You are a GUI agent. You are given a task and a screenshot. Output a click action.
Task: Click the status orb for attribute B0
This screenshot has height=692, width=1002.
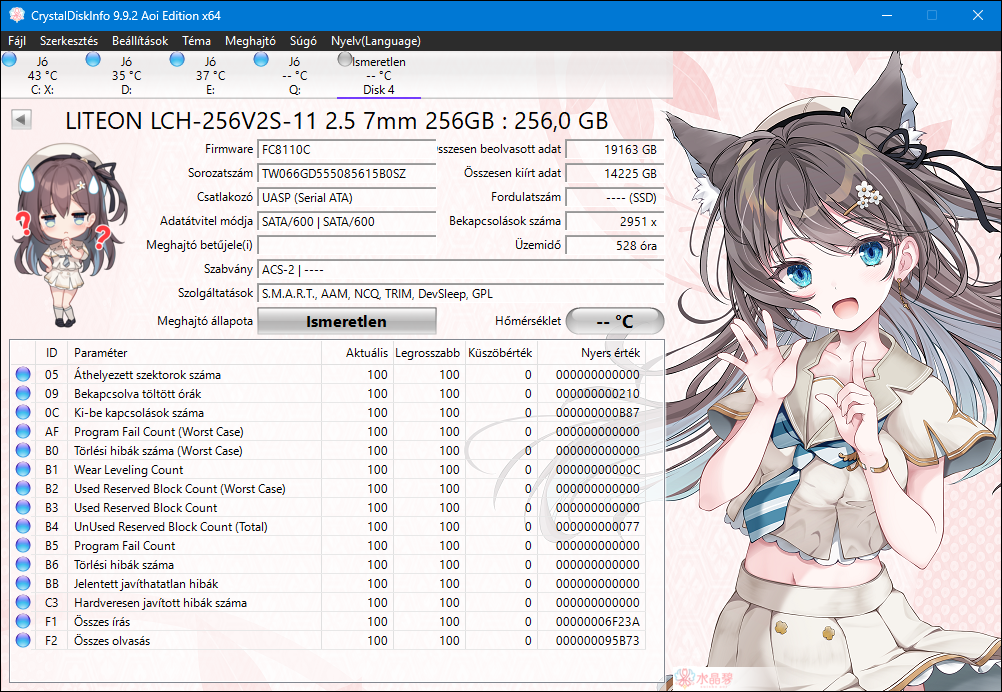[23, 450]
